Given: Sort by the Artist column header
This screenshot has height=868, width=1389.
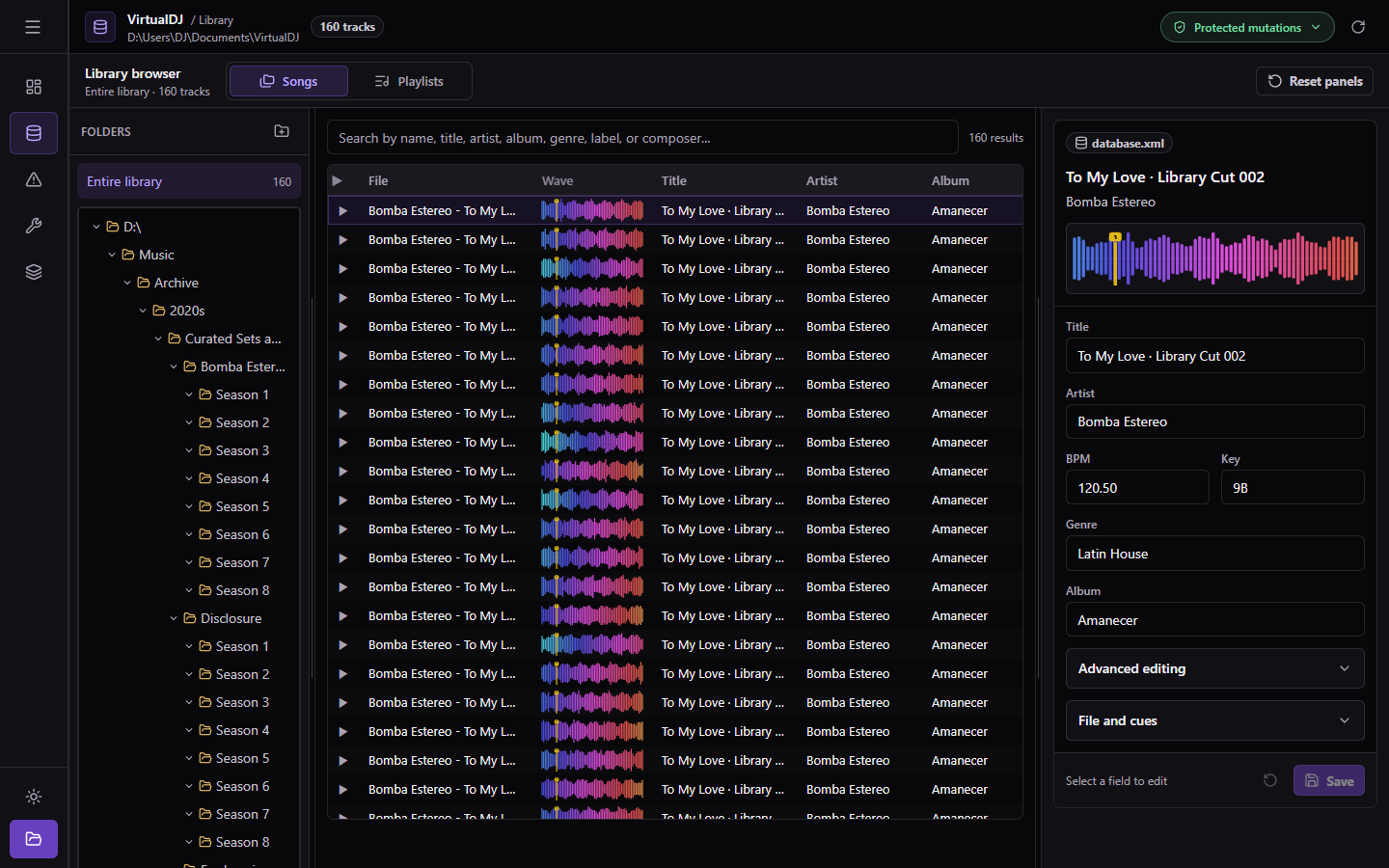Looking at the screenshot, I should click(x=822, y=180).
